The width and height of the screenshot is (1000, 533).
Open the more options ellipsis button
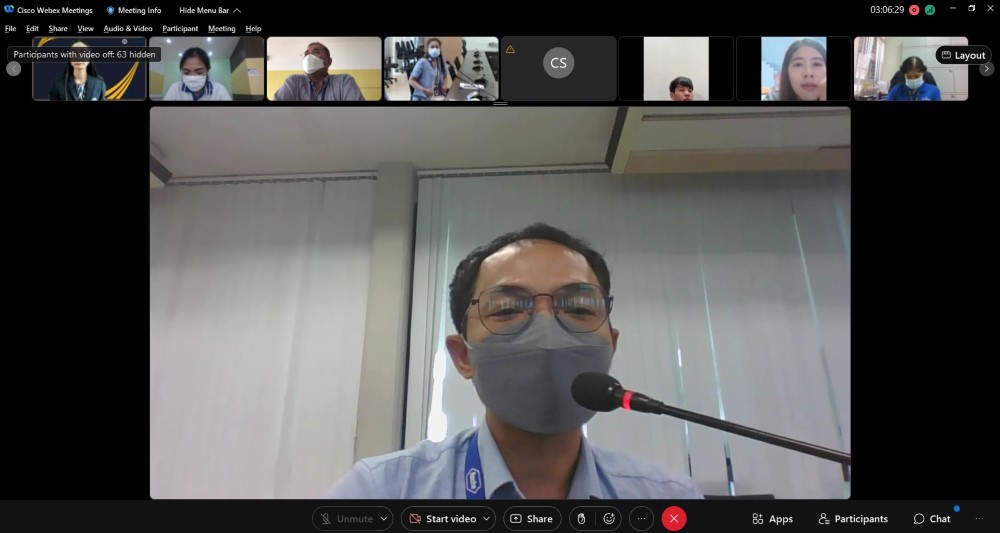642,519
